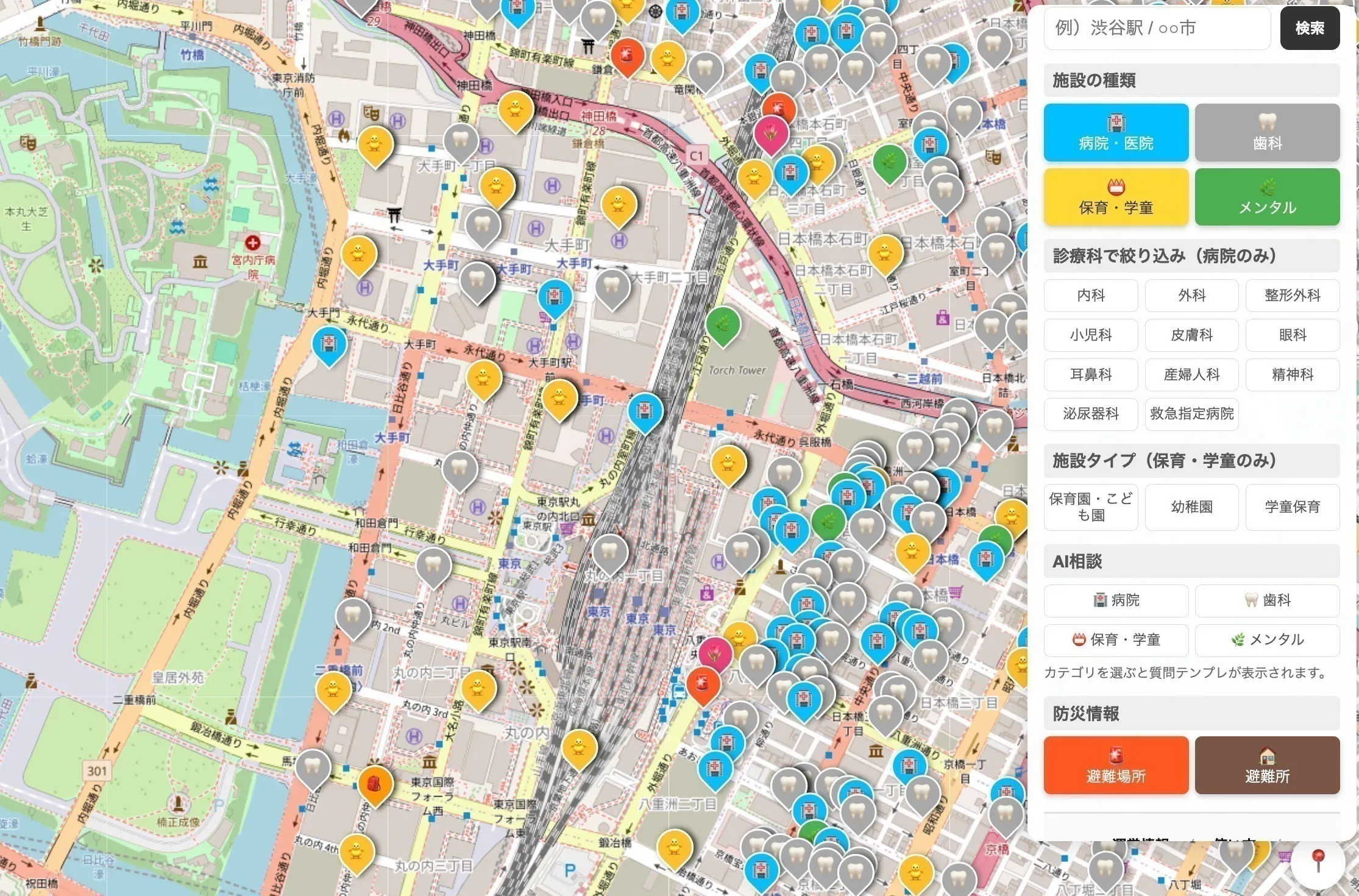1359x896 pixels.
Task: Select the 救急指定病院 filter chip
Action: pyautogui.click(x=1191, y=414)
